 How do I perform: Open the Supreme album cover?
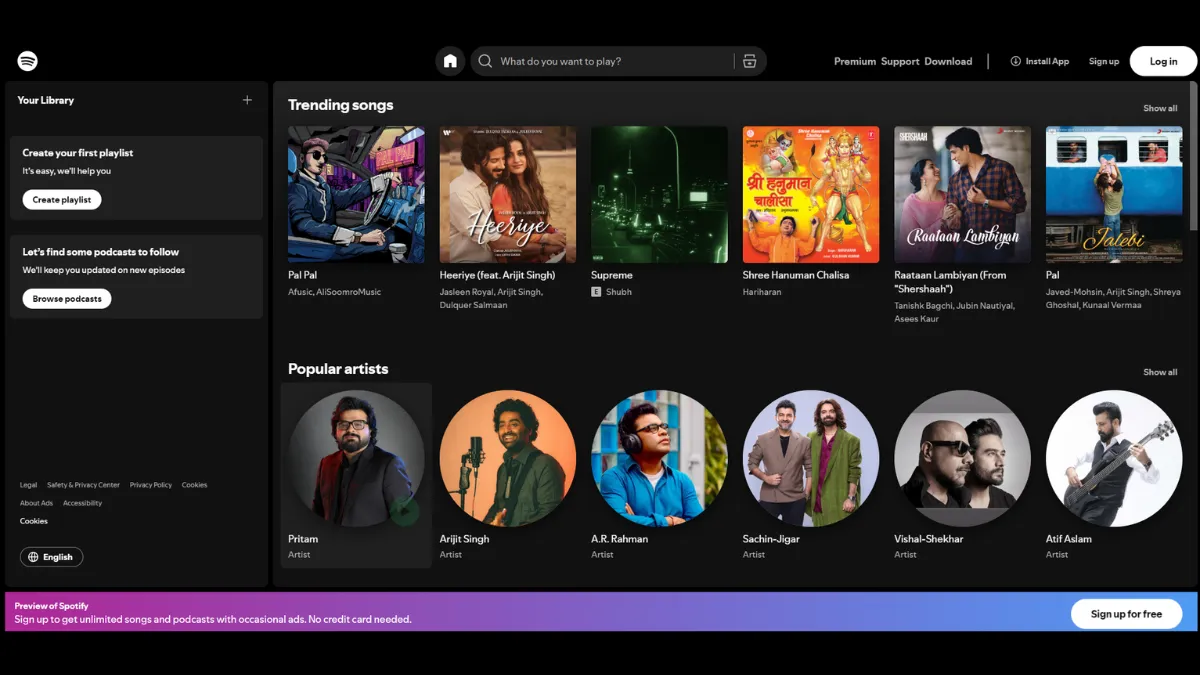[x=659, y=194]
